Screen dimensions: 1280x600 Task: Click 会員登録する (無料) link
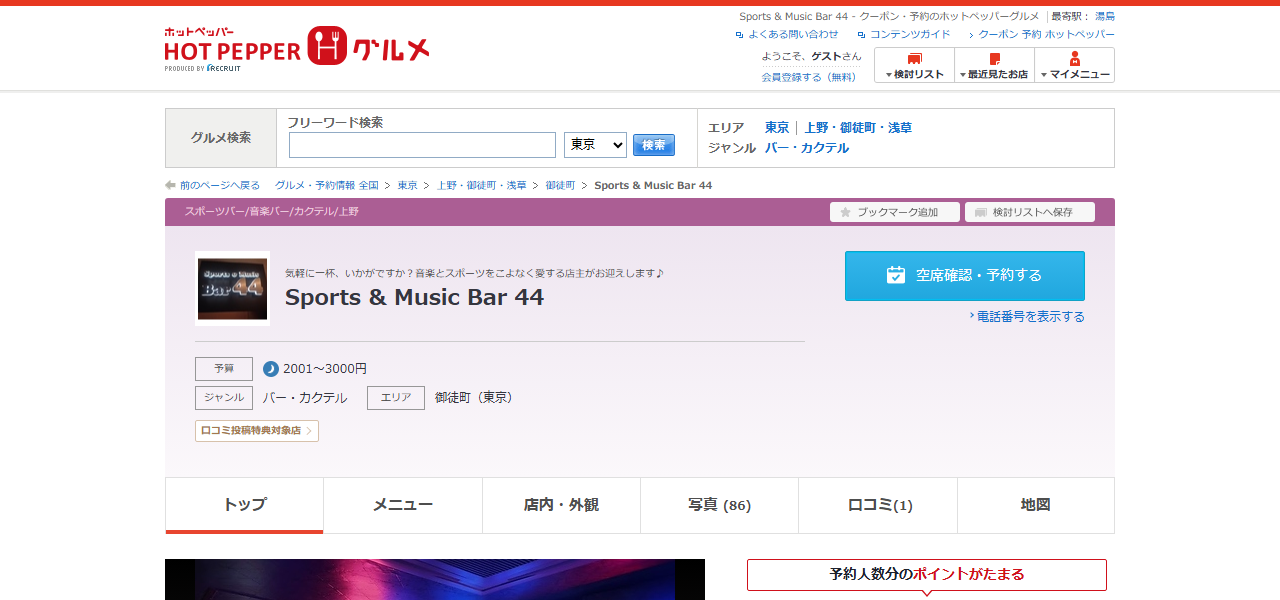[x=809, y=77]
